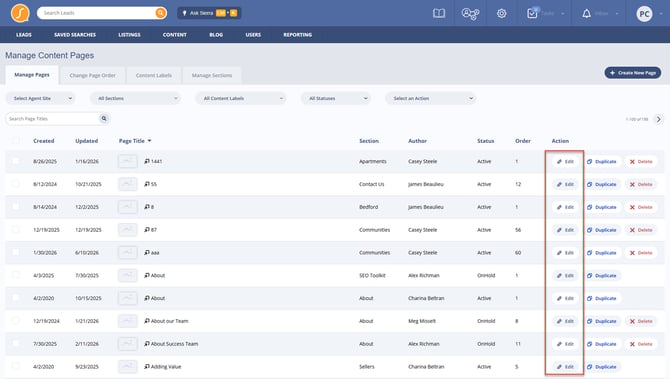Open the Select an Action dropdown
This screenshot has width=670, height=379.
click(431, 98)
